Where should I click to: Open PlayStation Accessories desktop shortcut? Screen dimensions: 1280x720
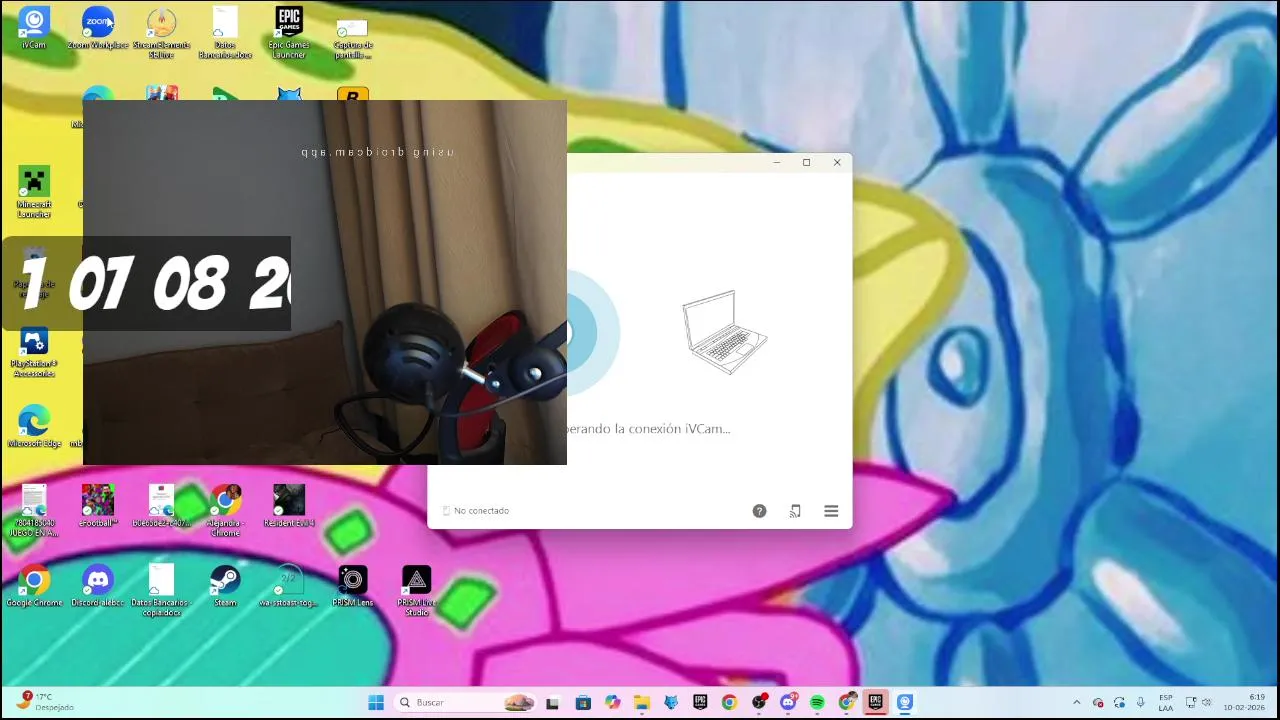[34, 352]
